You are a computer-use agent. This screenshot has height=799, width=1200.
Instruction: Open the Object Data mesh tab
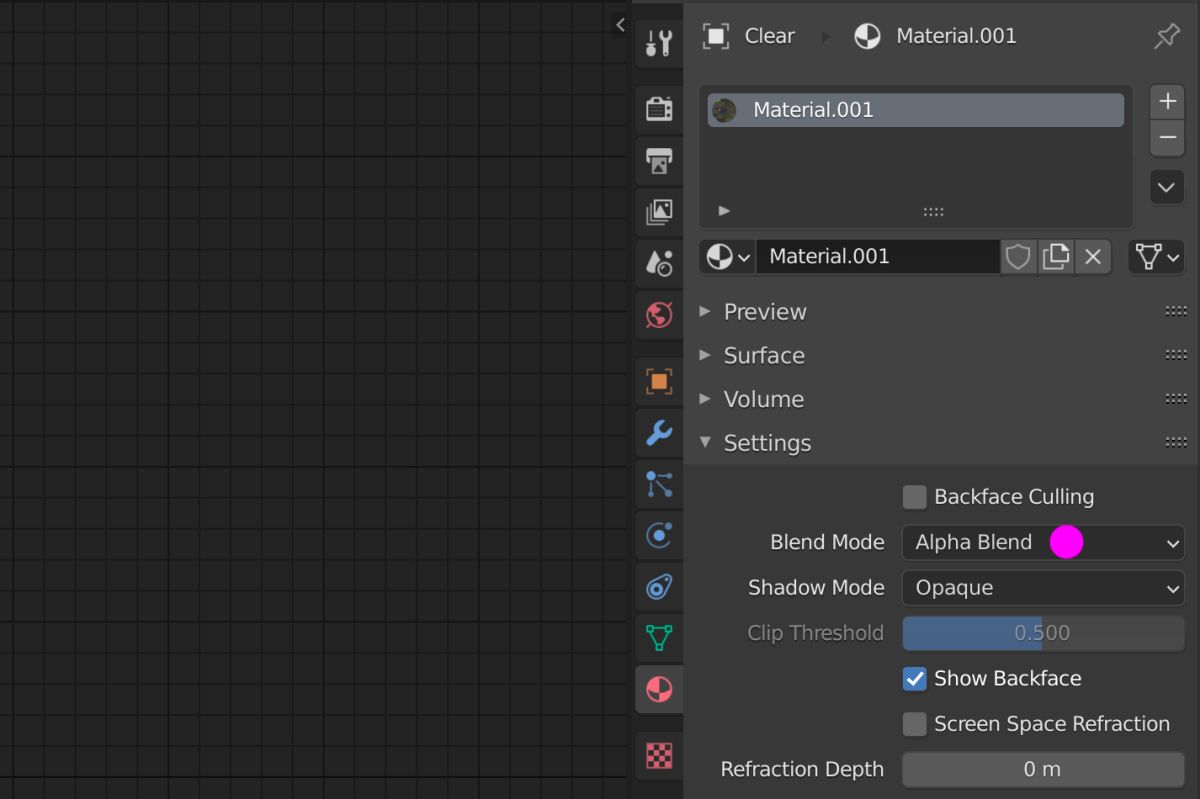pos(659,638)
